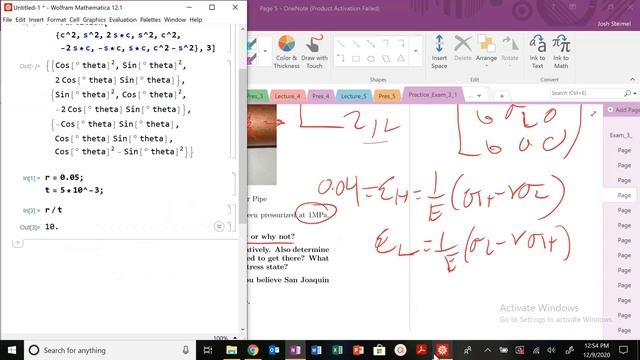Click the Mathematica output suggestions icon next to Out[3]
The height and width of the screenshot is (360, 640).
coord(219,226)
